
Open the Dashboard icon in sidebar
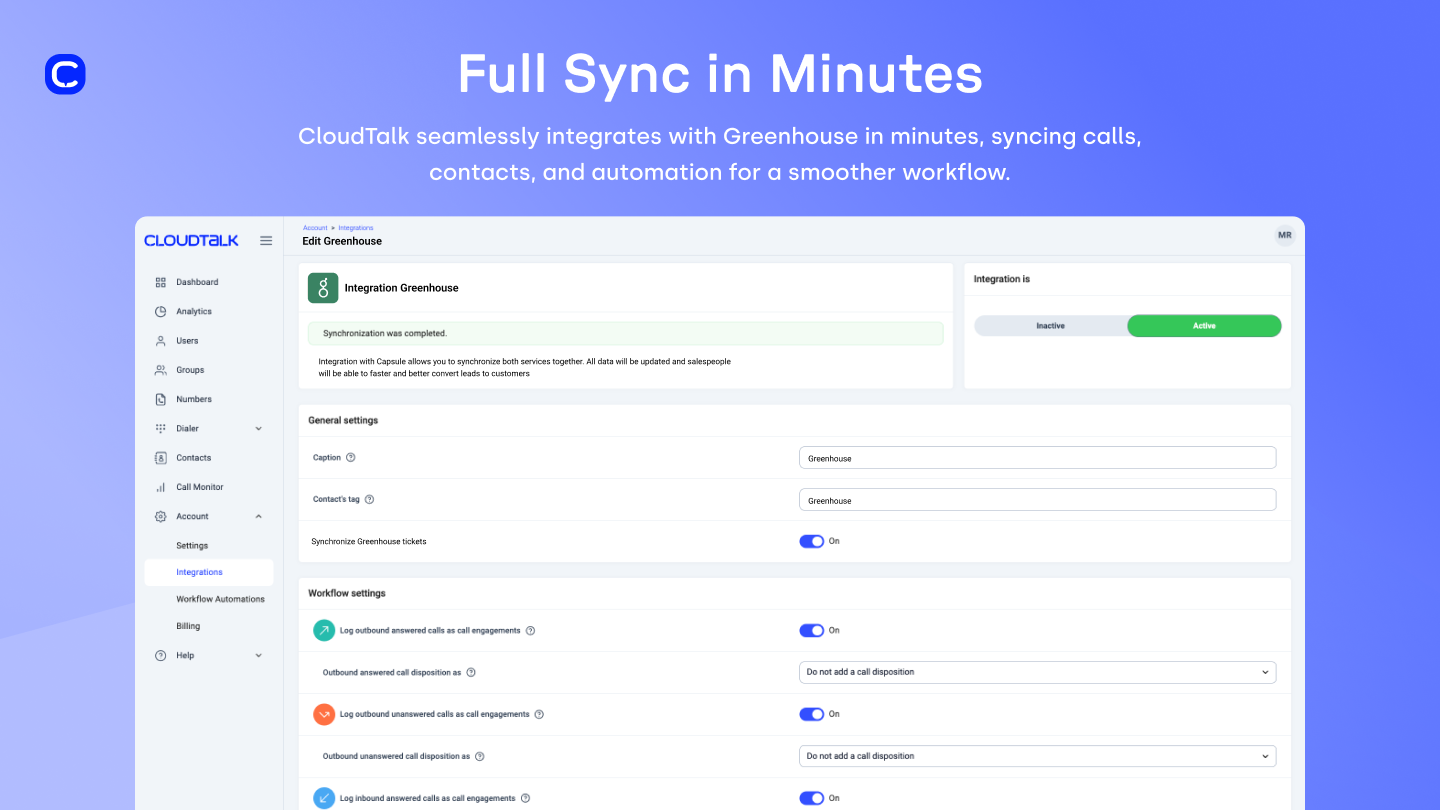[x=160, y=282]
